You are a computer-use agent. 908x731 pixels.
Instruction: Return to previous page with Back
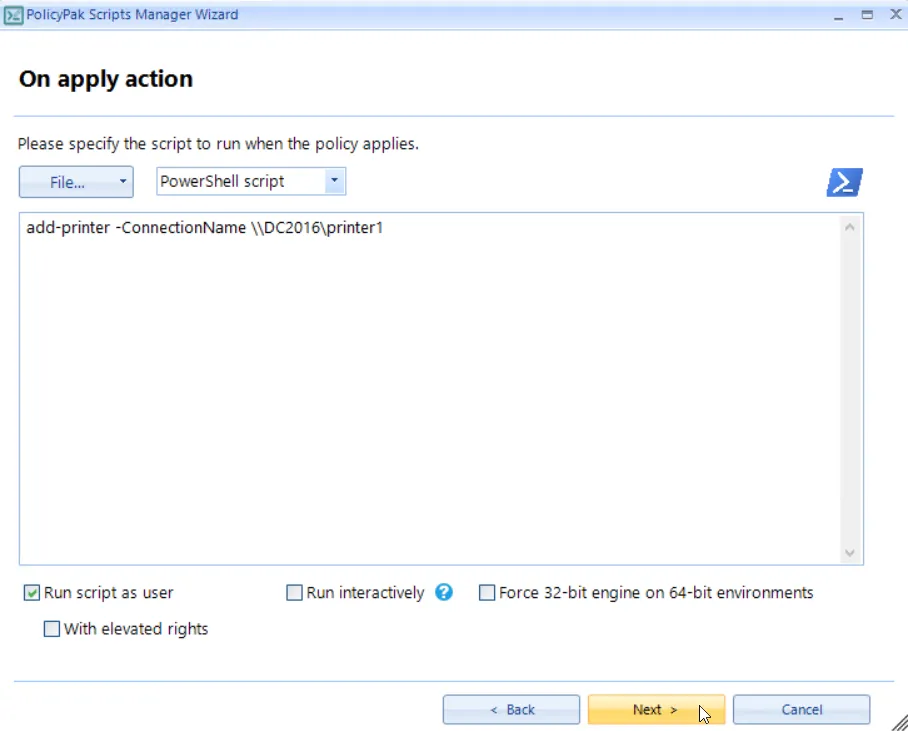(x=511, y=710)
